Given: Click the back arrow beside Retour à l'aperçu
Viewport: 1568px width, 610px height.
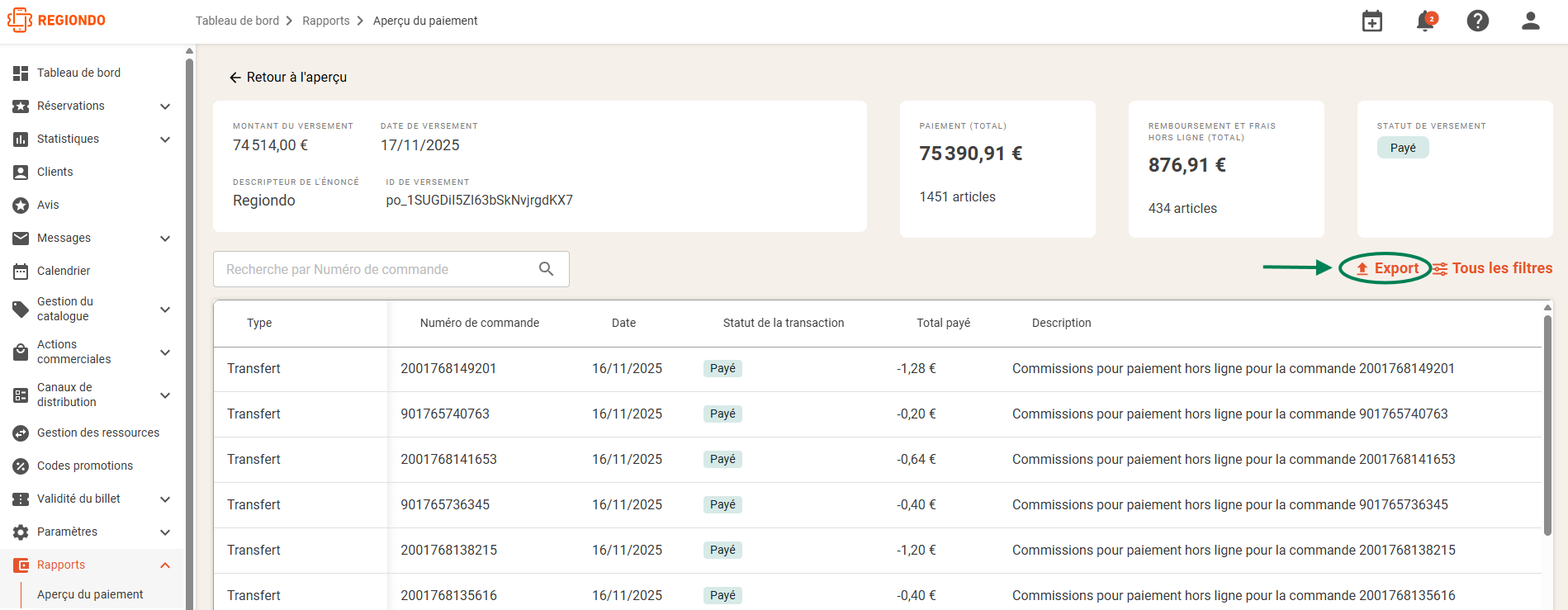Looking at the screenshot, I should click(x=235, y=77).
